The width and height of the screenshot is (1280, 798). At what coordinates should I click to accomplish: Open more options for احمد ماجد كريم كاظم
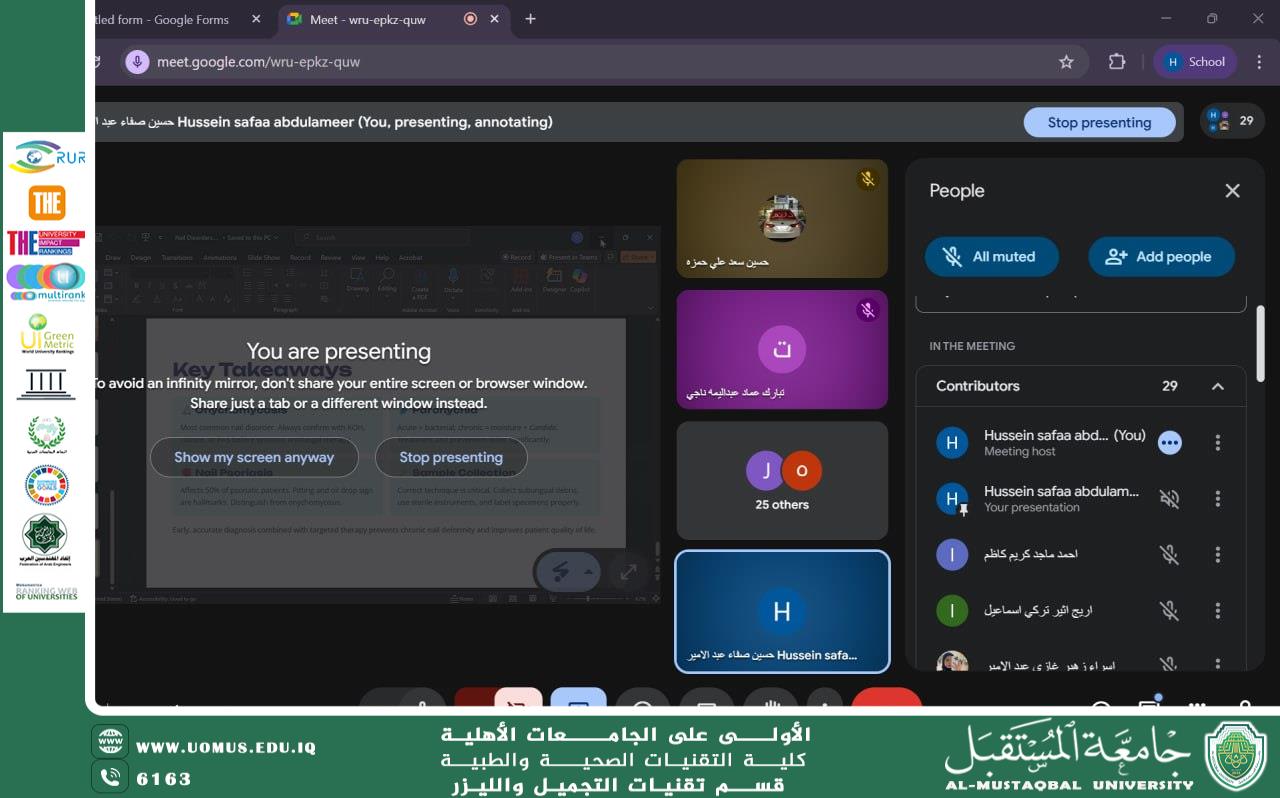tap(1217, 554)
